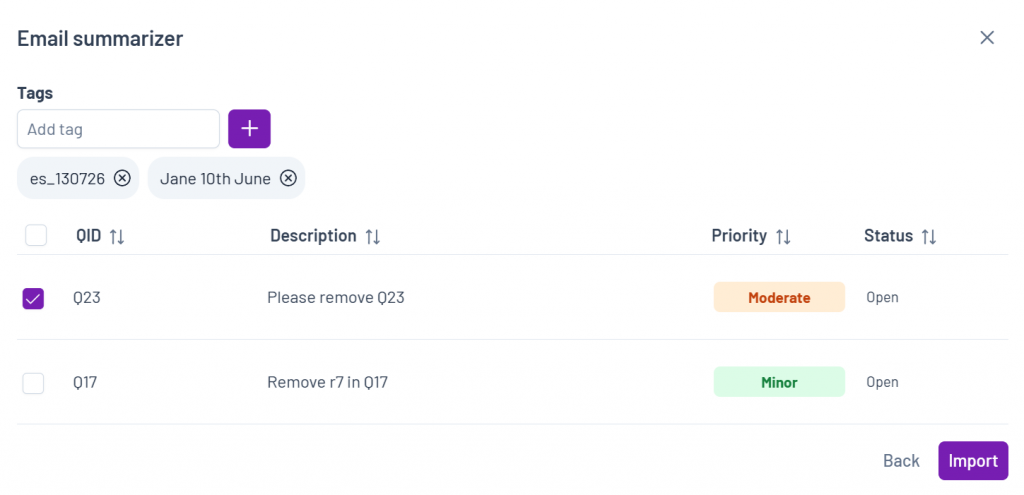
Task: Sort by Description column arrows
Action: point(372,236)
